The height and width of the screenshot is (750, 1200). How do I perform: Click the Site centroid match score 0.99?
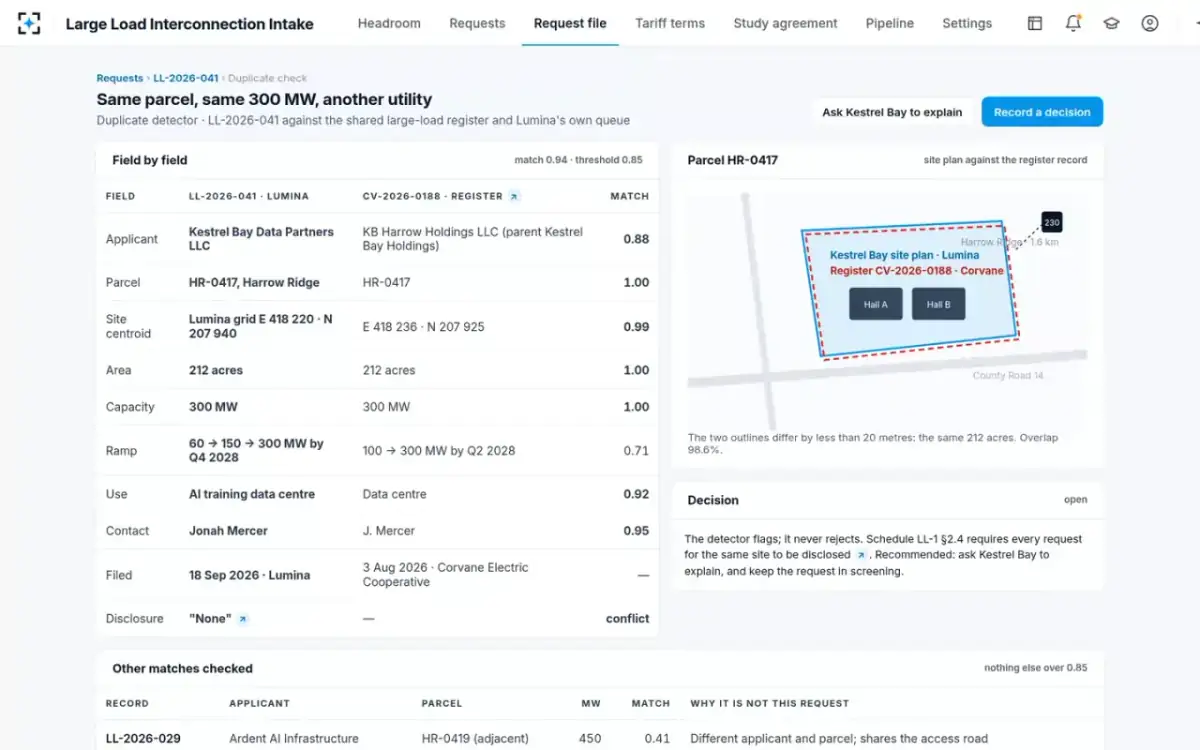coord(636,327)
